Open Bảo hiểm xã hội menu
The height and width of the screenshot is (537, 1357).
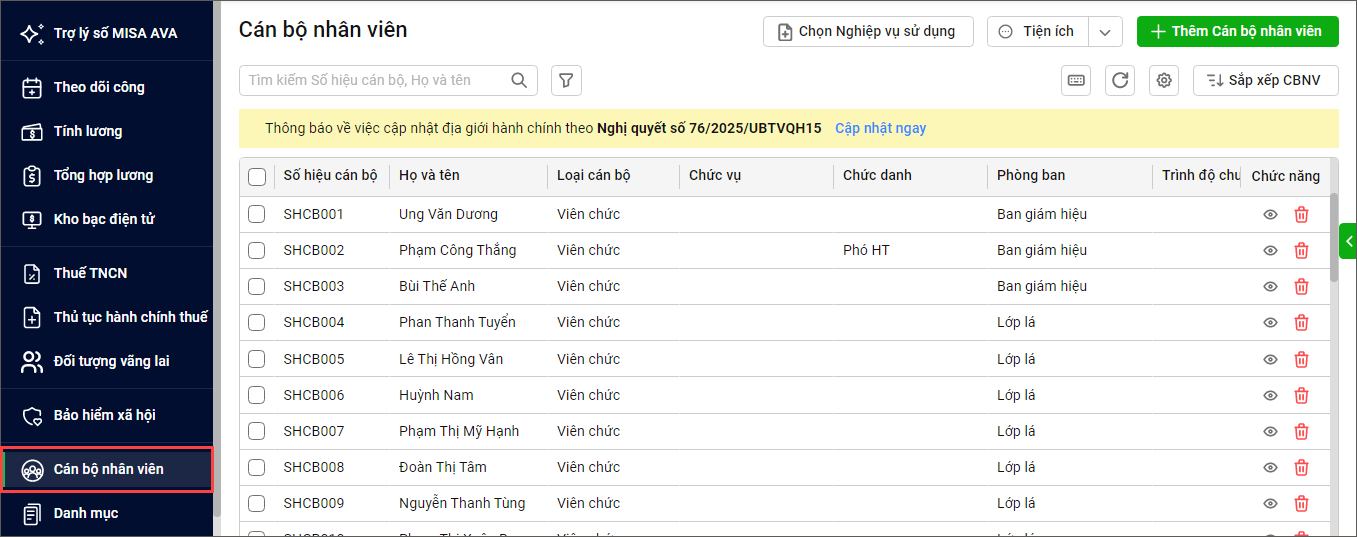click(x=104, y=415)
